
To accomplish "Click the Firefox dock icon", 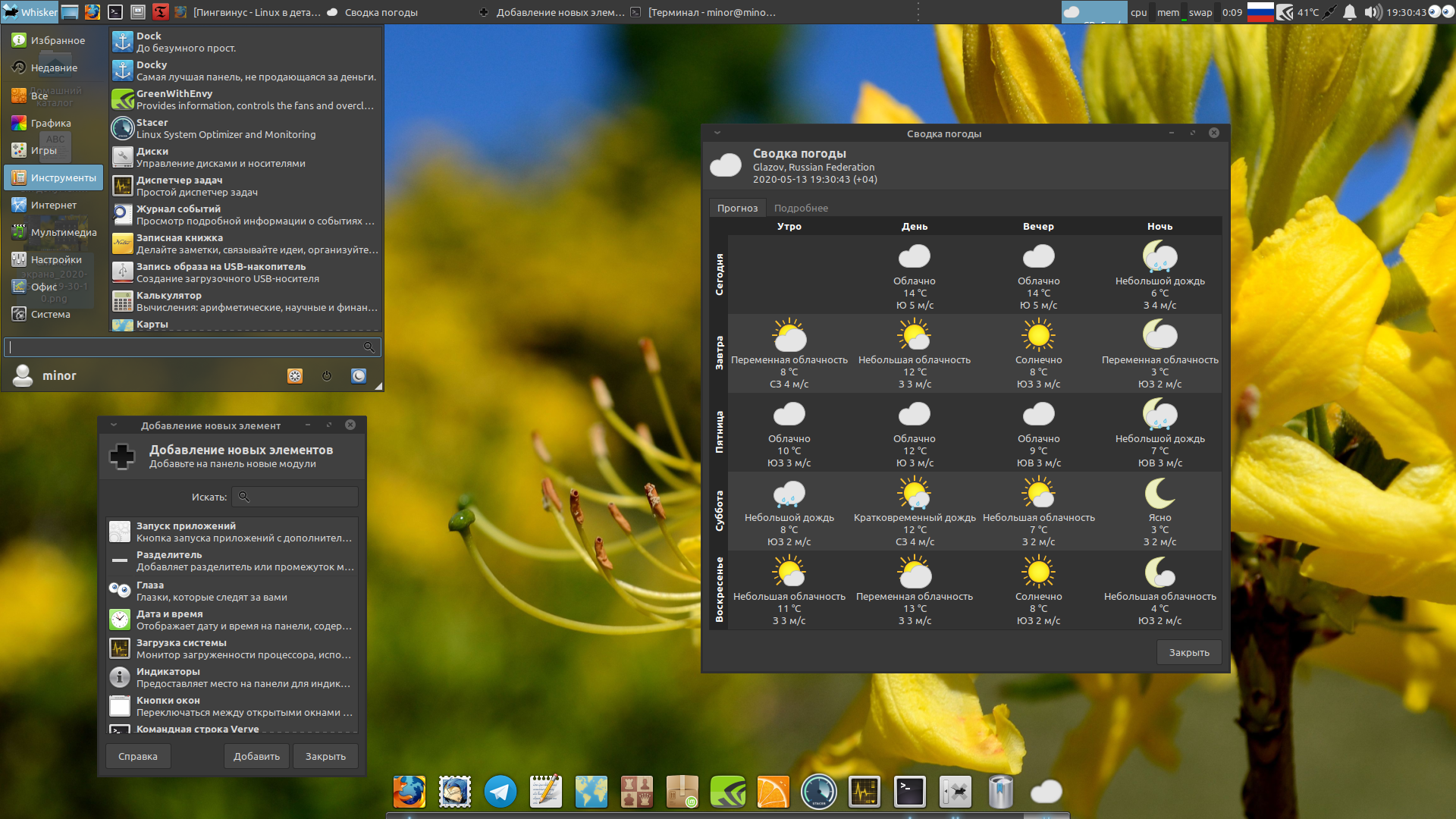I will pyautogui.click(x=409, y=792).
